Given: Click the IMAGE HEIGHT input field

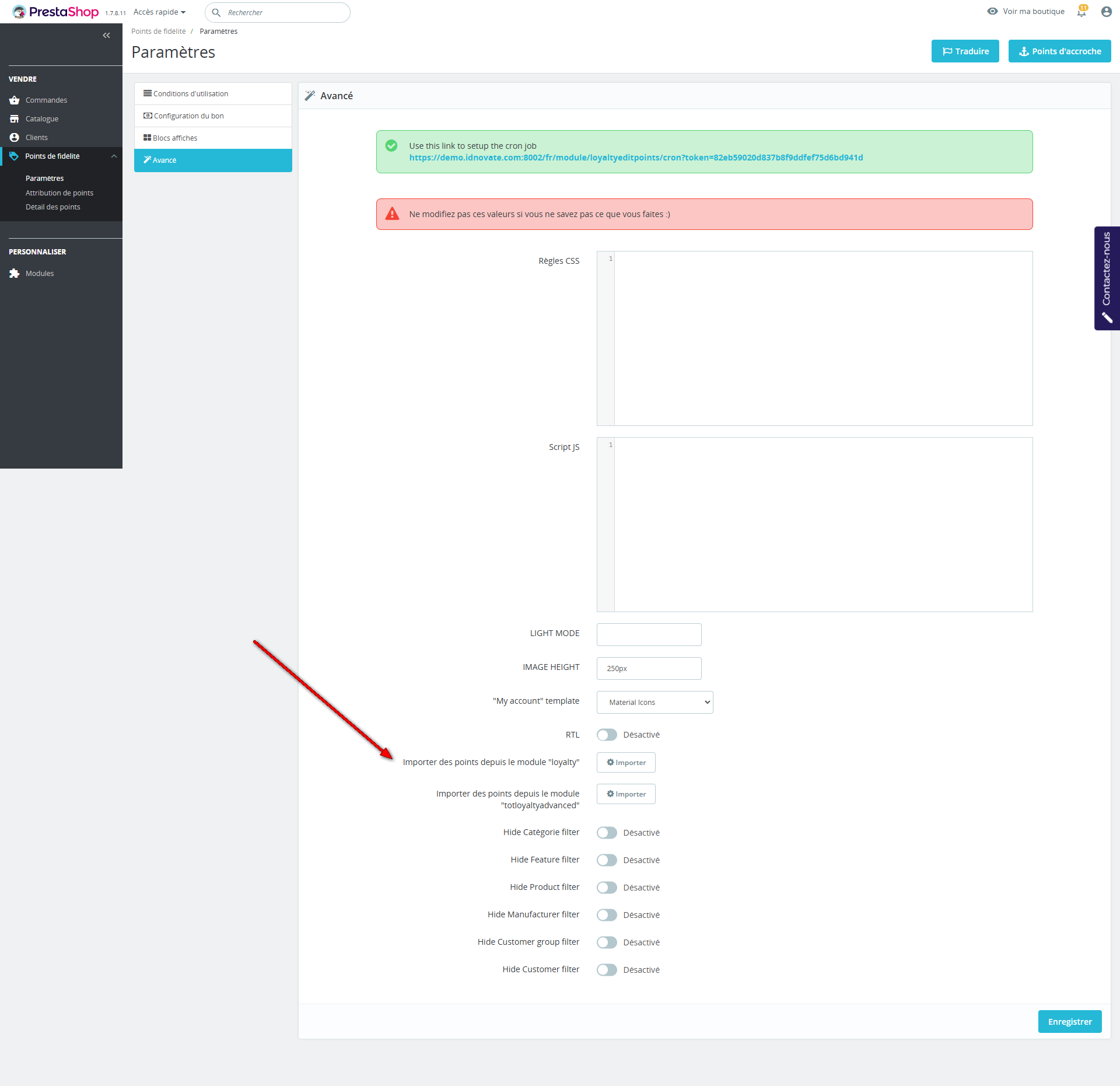Looking at the screenshot, I should (x=649, y=669).
